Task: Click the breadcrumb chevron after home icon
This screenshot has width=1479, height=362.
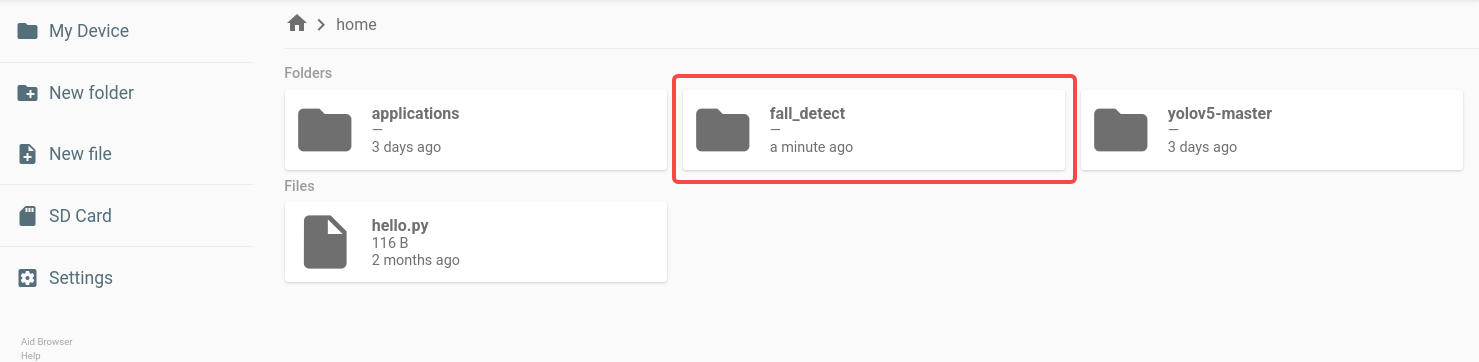Action: (x=321, y=24)
